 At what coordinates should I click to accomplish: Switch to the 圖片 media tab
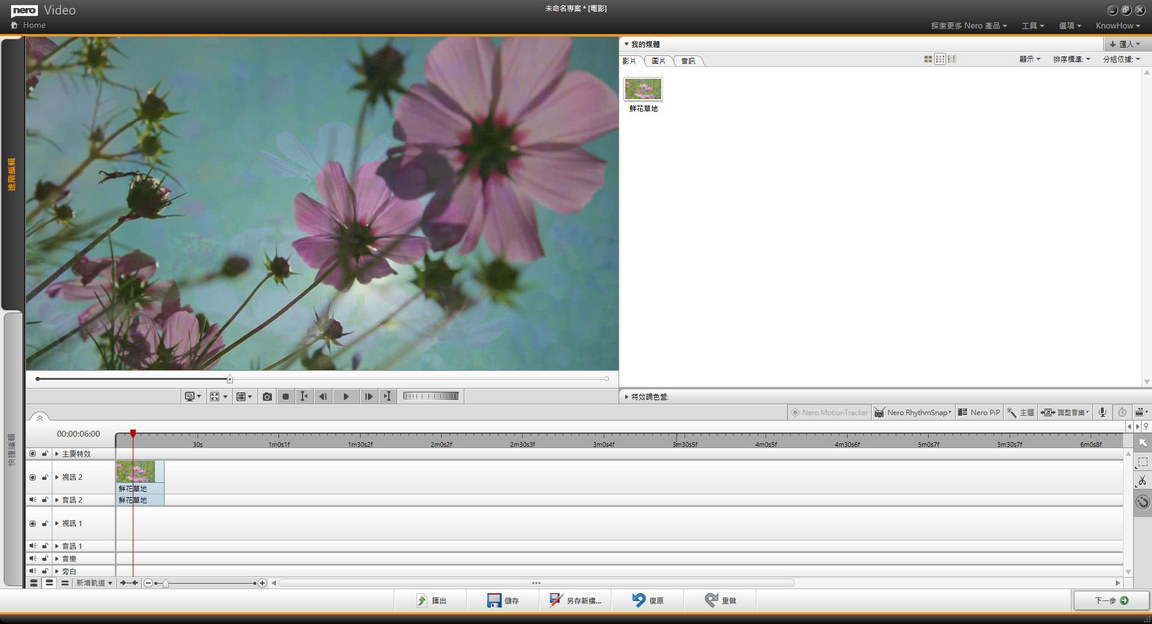(658, 61)
